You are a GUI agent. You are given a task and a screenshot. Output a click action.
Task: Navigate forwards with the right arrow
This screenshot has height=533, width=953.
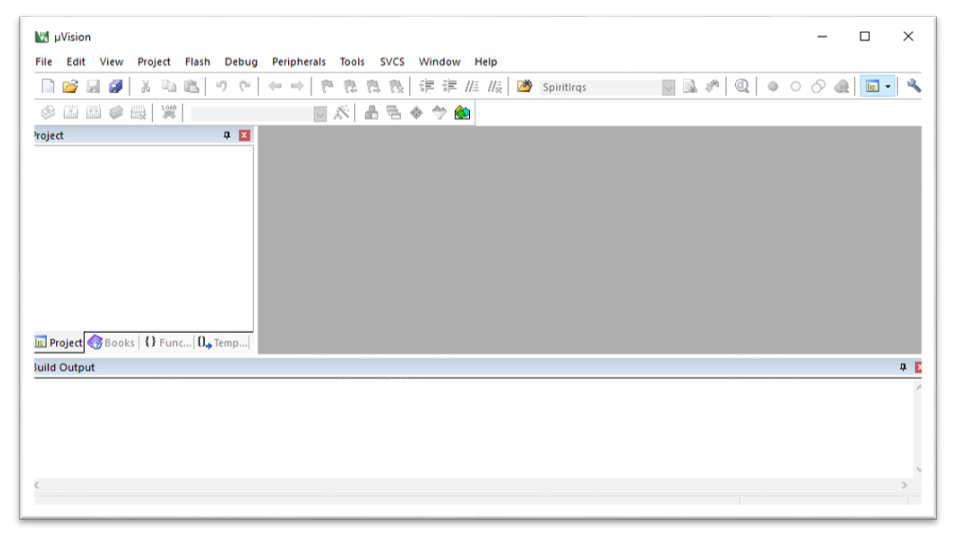(297, 86)
